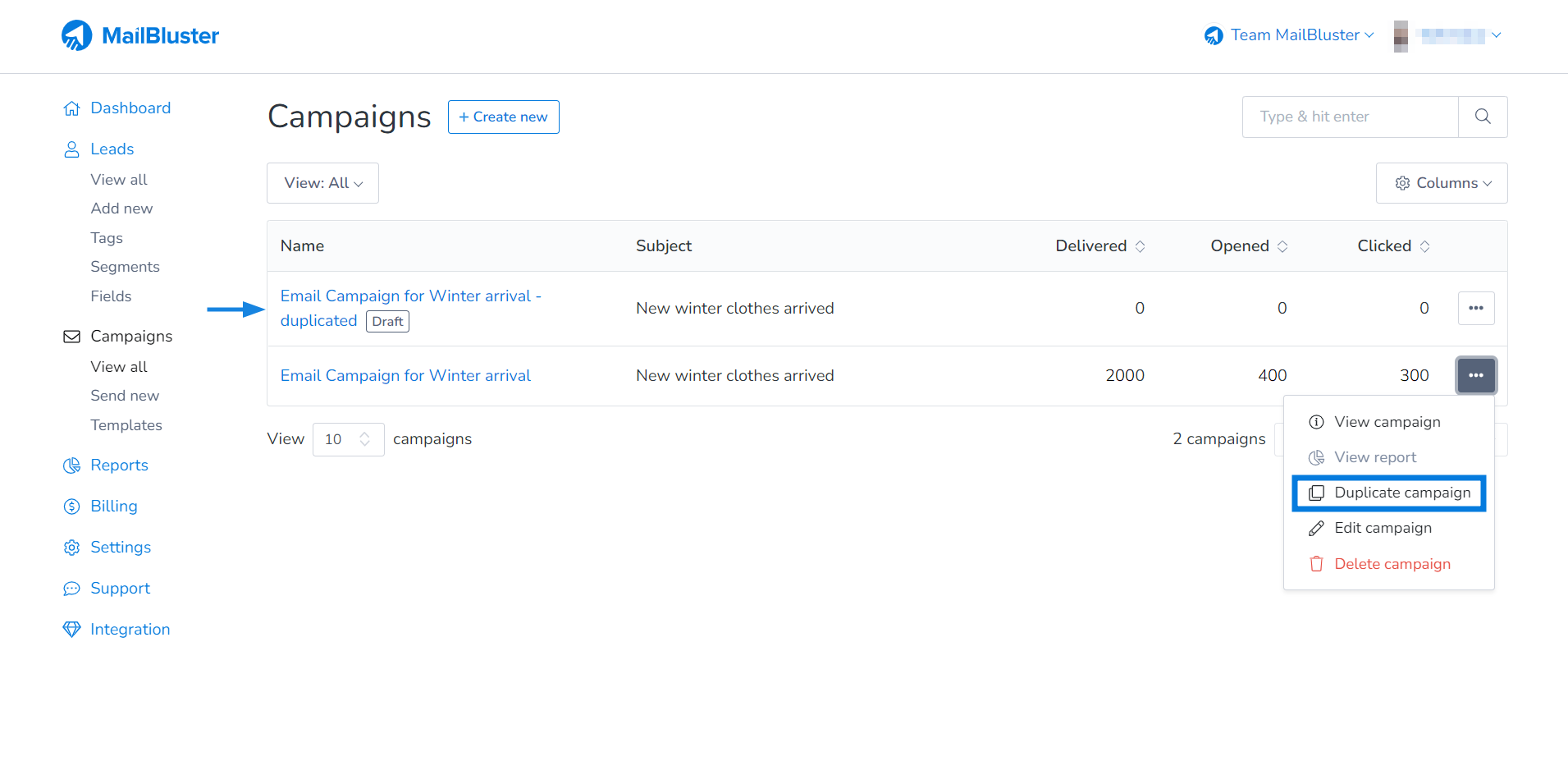Click the Integration diamond icon
This screenshot has width=1568, height=775.
(x=72, y=629)
